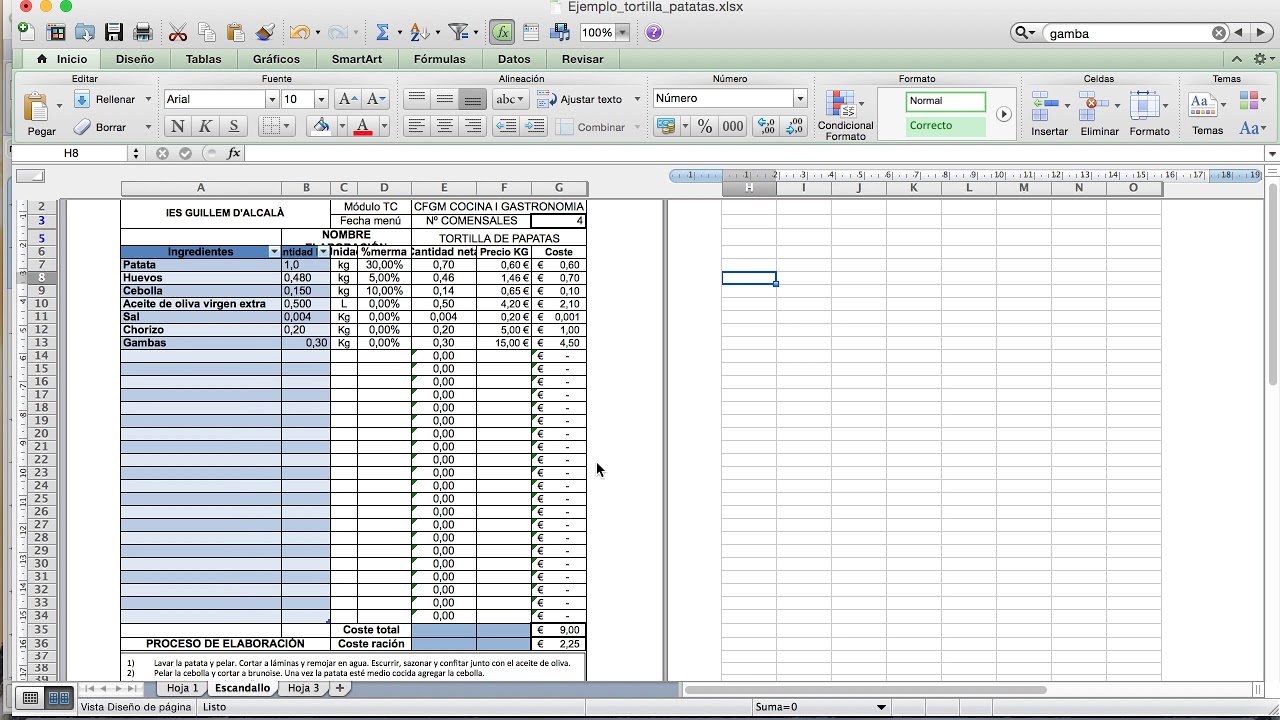Switch to normal view icon

[30, 698]
